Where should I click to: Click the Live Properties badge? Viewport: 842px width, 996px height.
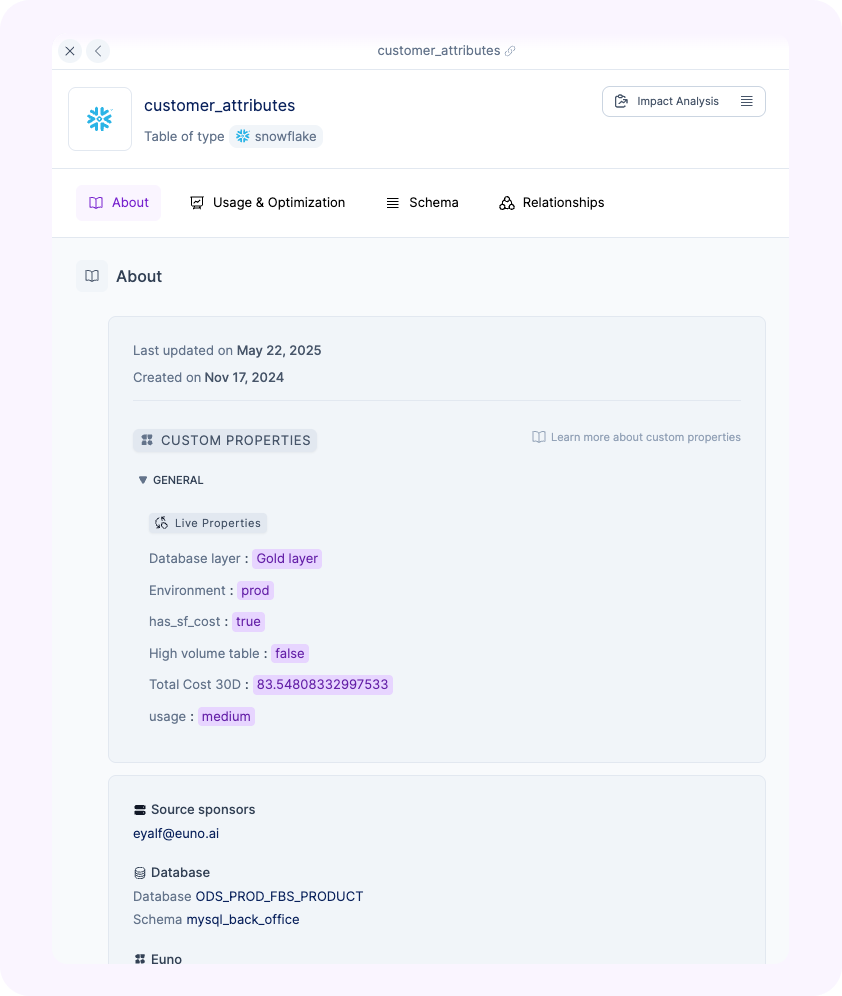click(208, 523)
